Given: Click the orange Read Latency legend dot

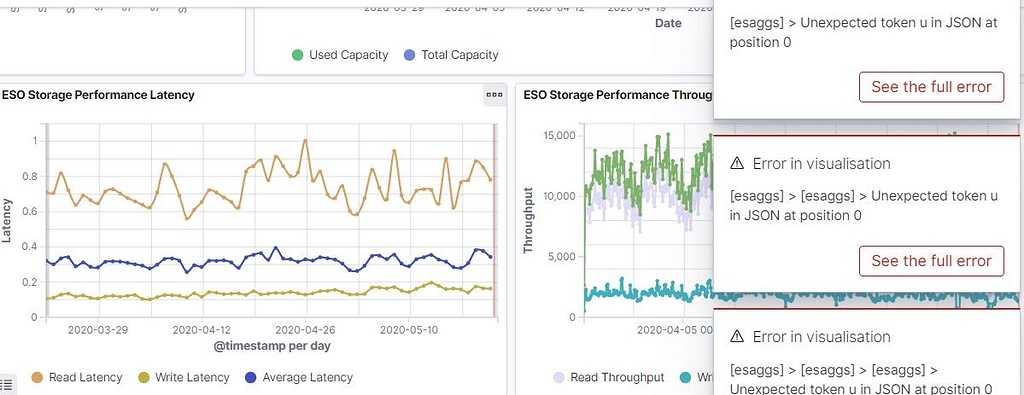Looking at the screenshot, I should pos(37,377).
